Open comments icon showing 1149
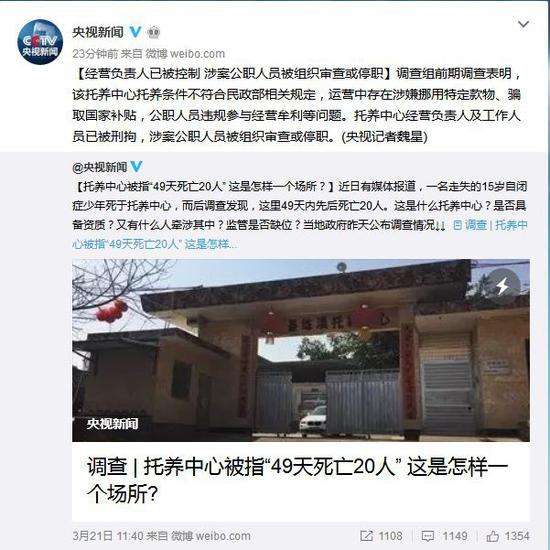Viewport: 550px width, 550px height. click(444, 536)
